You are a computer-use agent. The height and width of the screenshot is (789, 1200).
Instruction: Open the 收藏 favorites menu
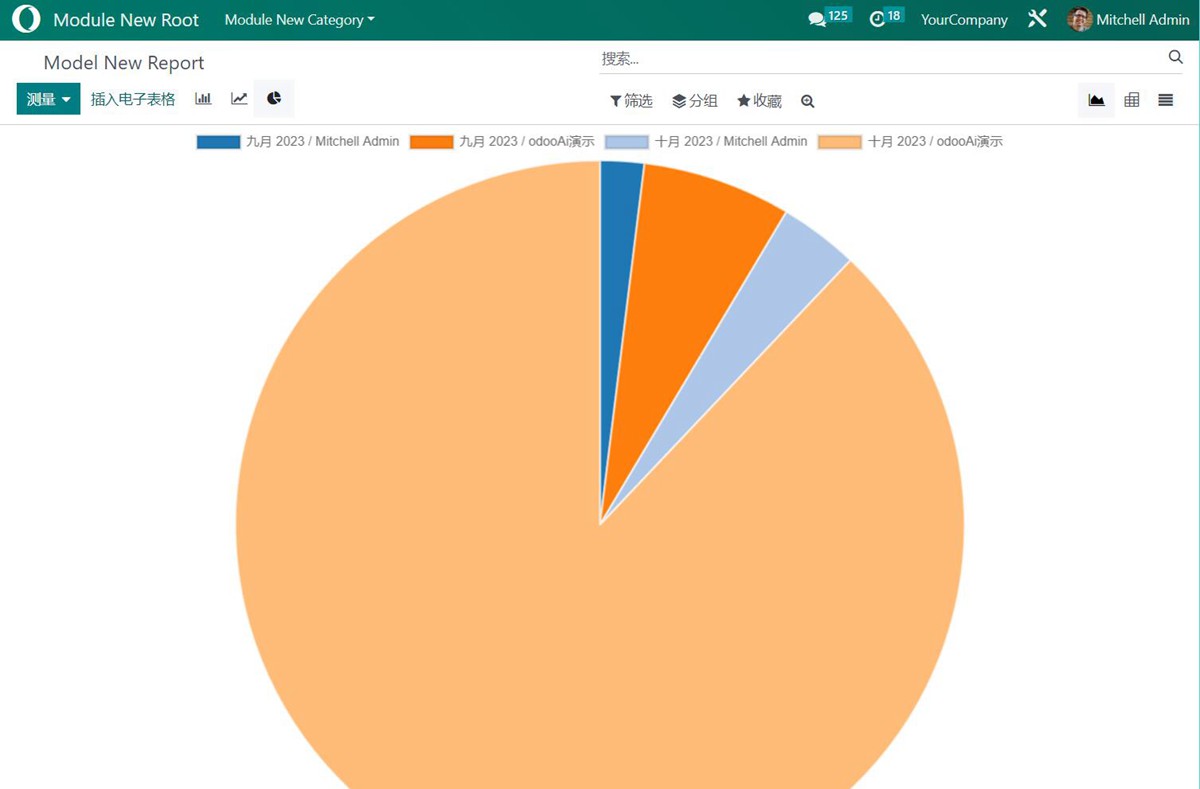(x=759, y=100)
